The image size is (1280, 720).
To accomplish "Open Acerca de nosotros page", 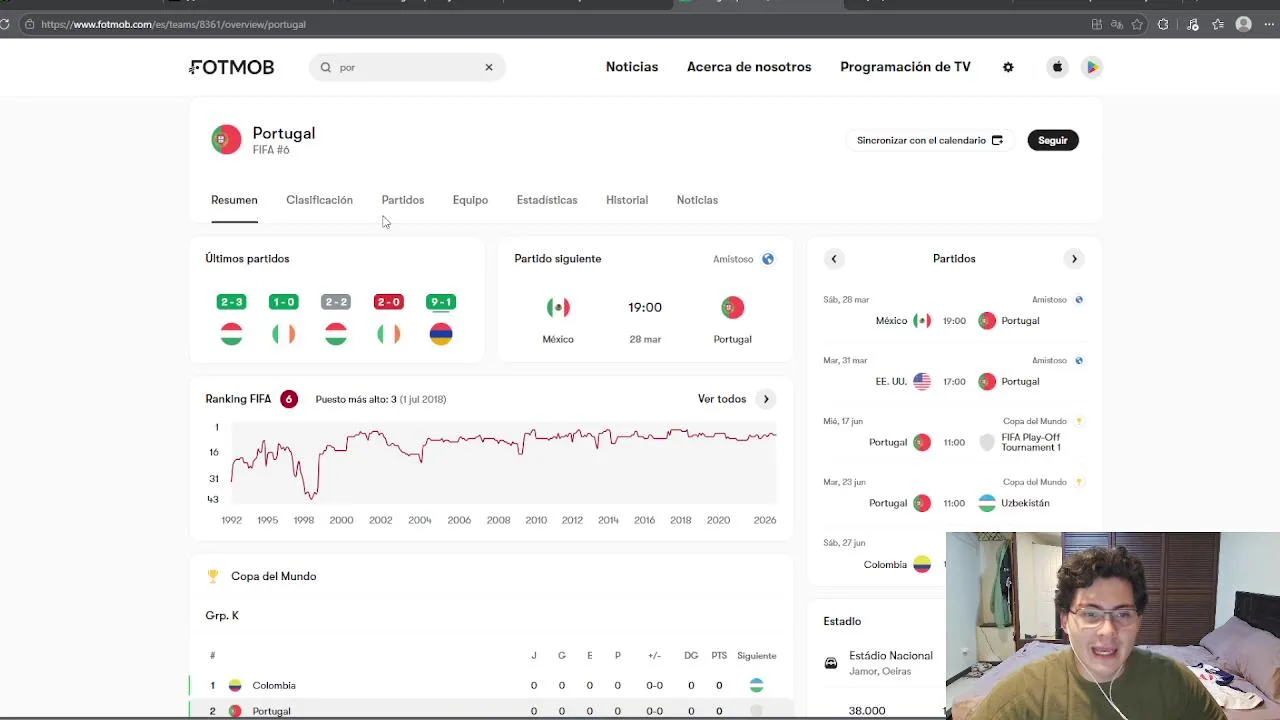I will [x=749, y=67].
